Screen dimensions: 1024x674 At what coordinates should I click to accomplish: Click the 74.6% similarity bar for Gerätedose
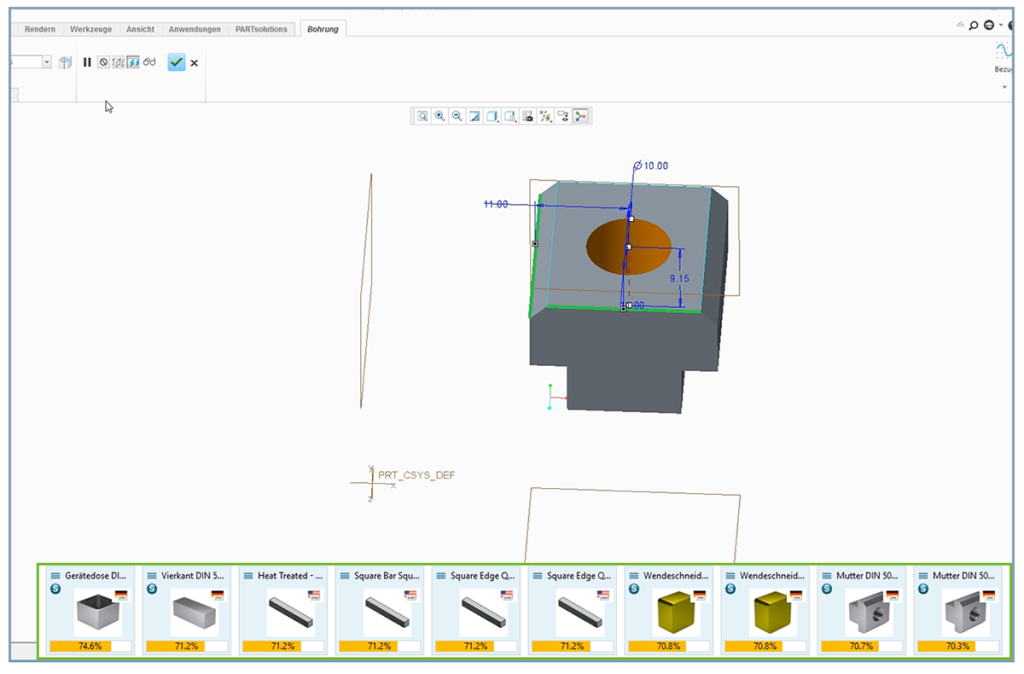[x=89, y=646]
